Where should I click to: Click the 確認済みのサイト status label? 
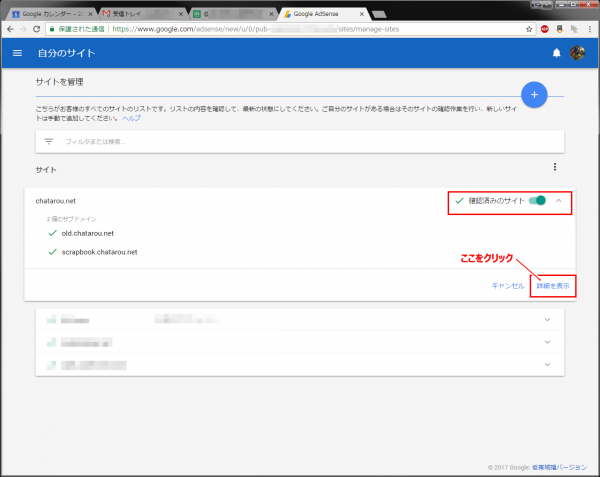(496, 200)
